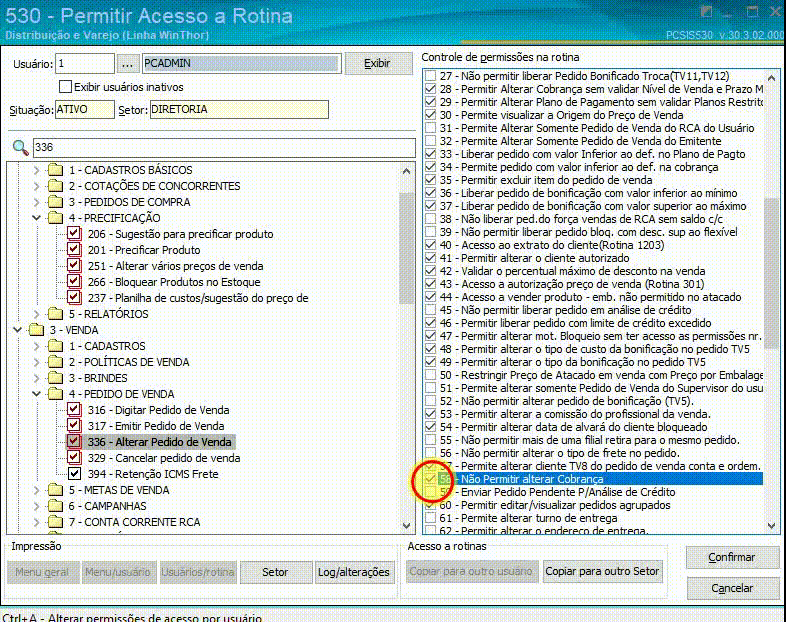The image size is (786, 622).
Task: Expand 2 - COTAÇÕES DE CONCORRENTES node
Action: (x=37, y=186)
